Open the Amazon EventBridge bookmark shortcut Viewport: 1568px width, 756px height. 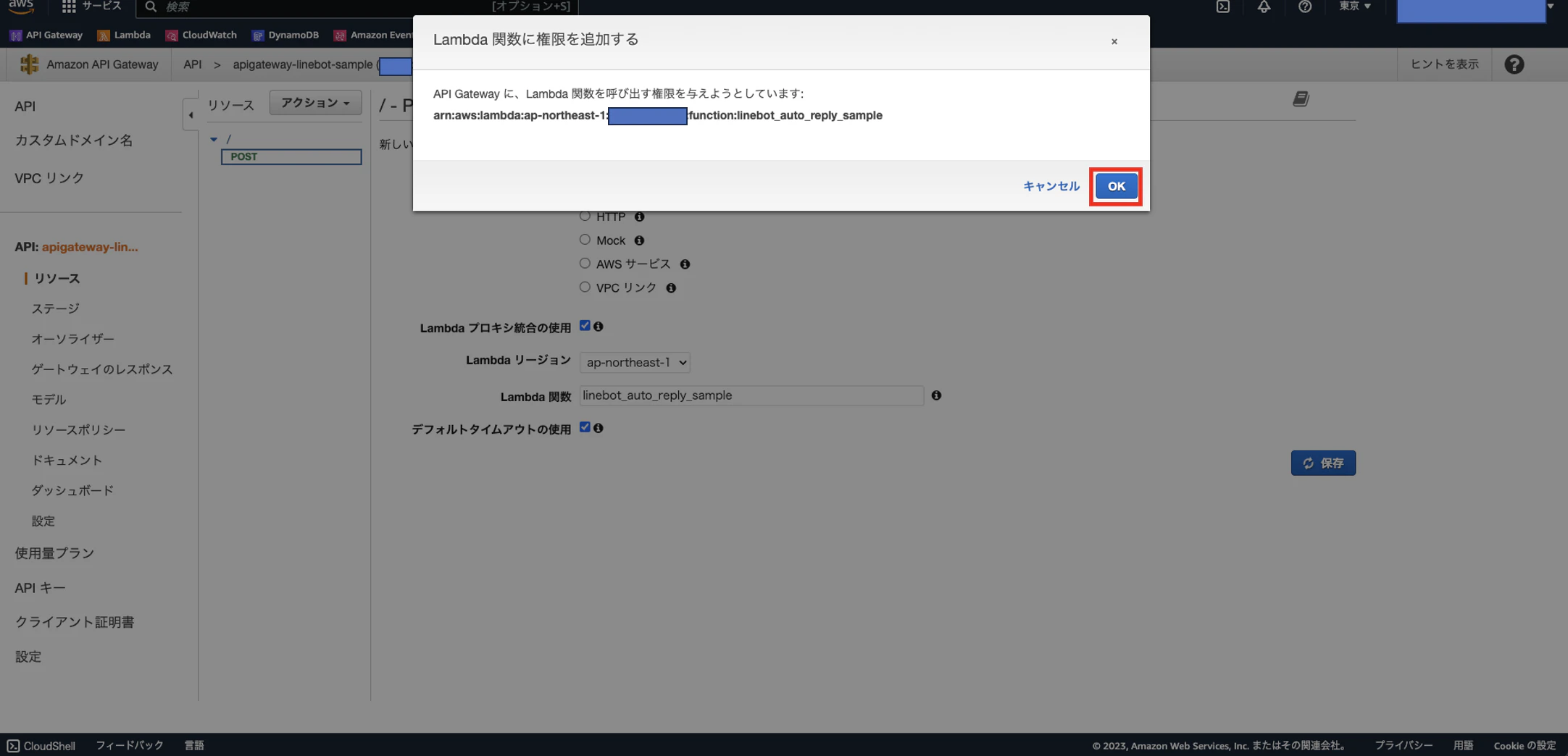(x=373, y=35)
